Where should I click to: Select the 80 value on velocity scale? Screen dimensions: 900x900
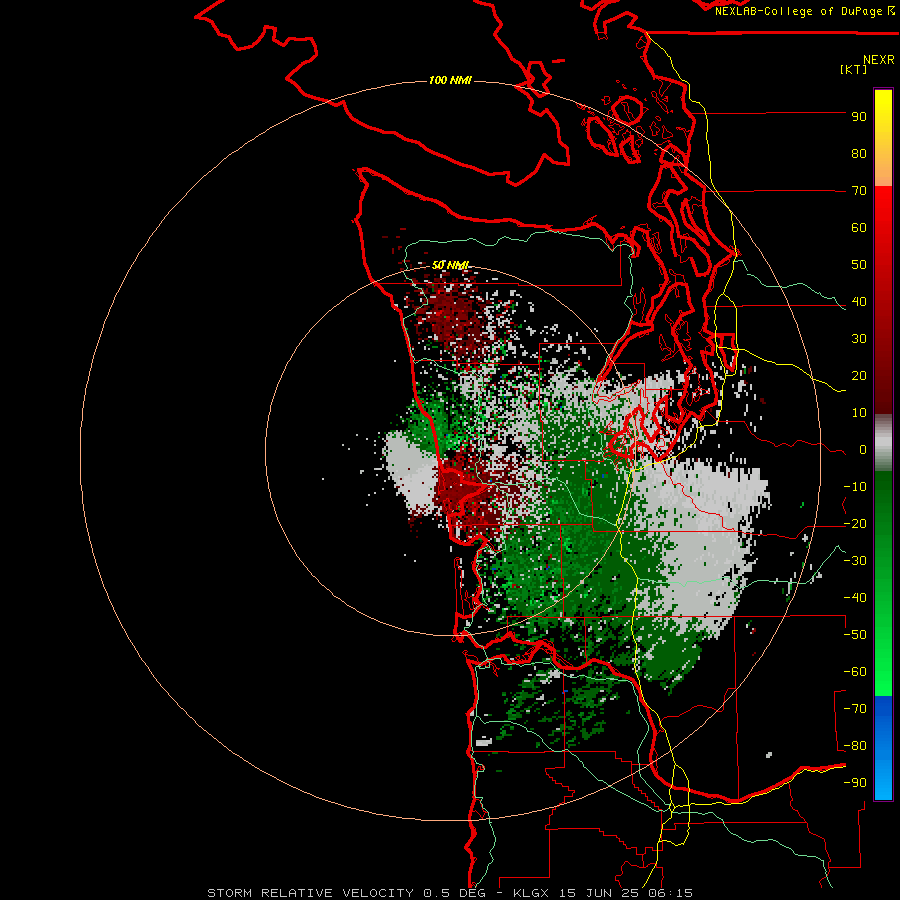859,154
